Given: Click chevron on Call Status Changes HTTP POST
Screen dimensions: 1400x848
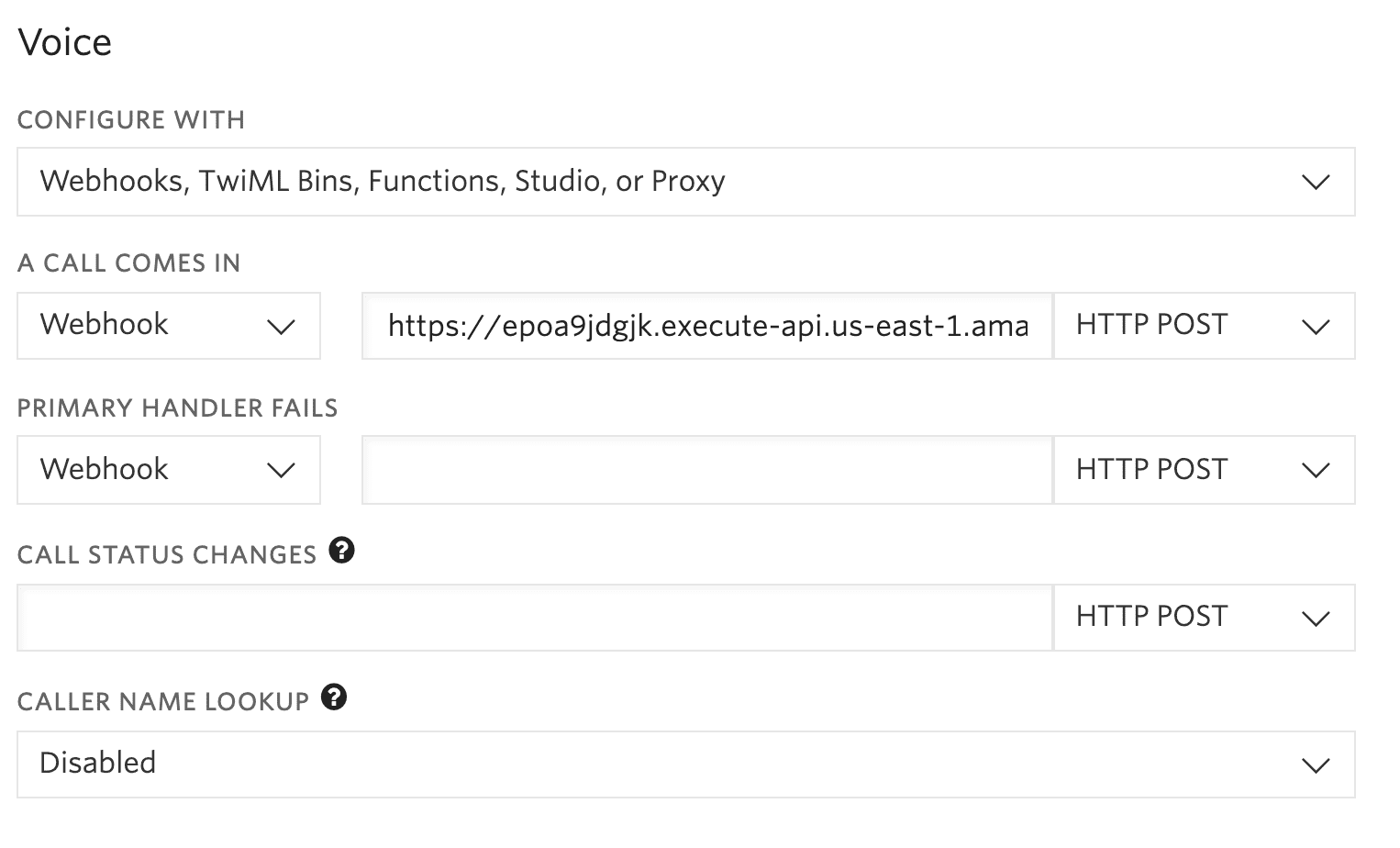Looking at the screenshot, I should tap(1316, 618).
